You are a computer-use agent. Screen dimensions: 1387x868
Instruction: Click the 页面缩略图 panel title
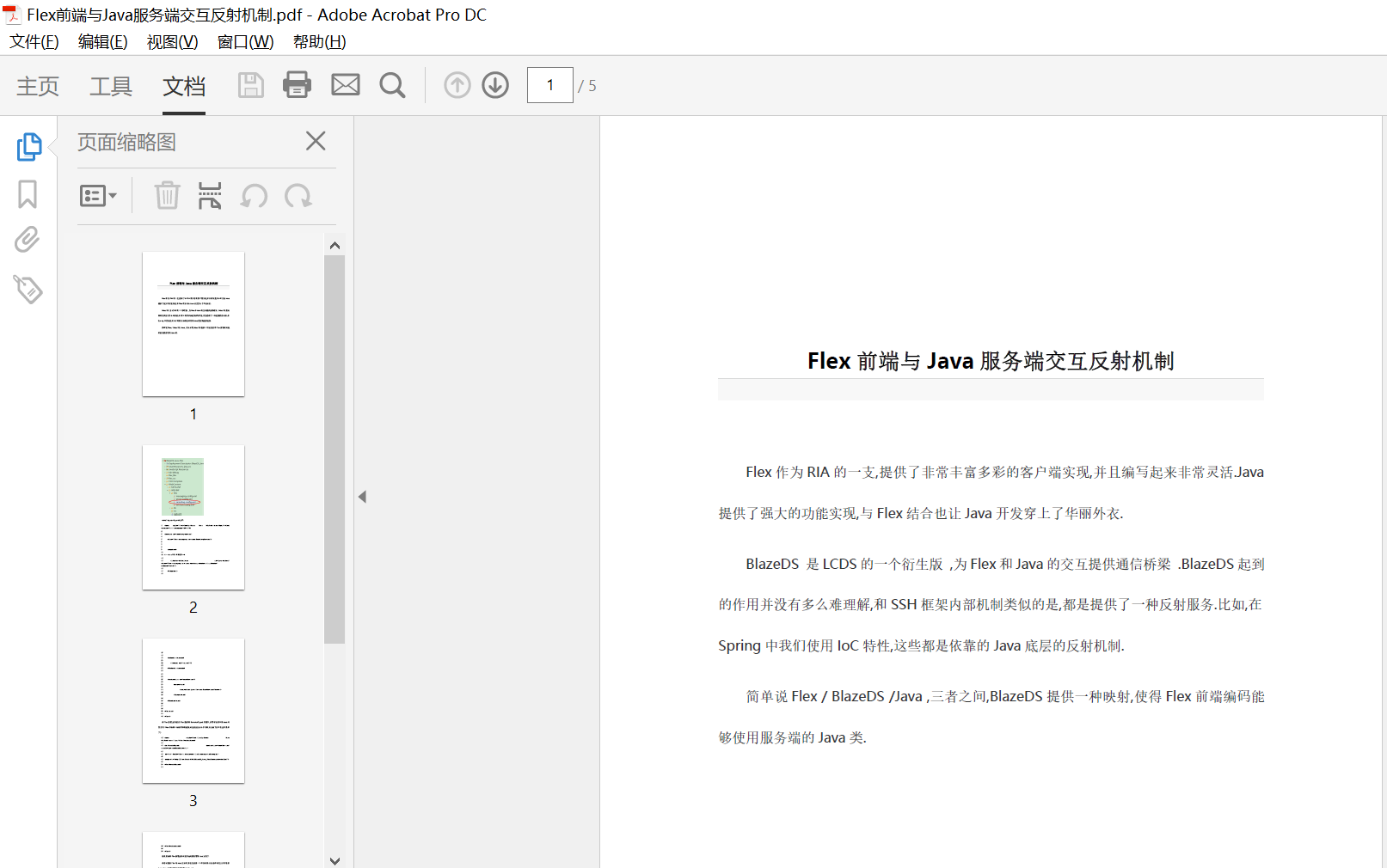pyautogui.click(x=127, y=142)
